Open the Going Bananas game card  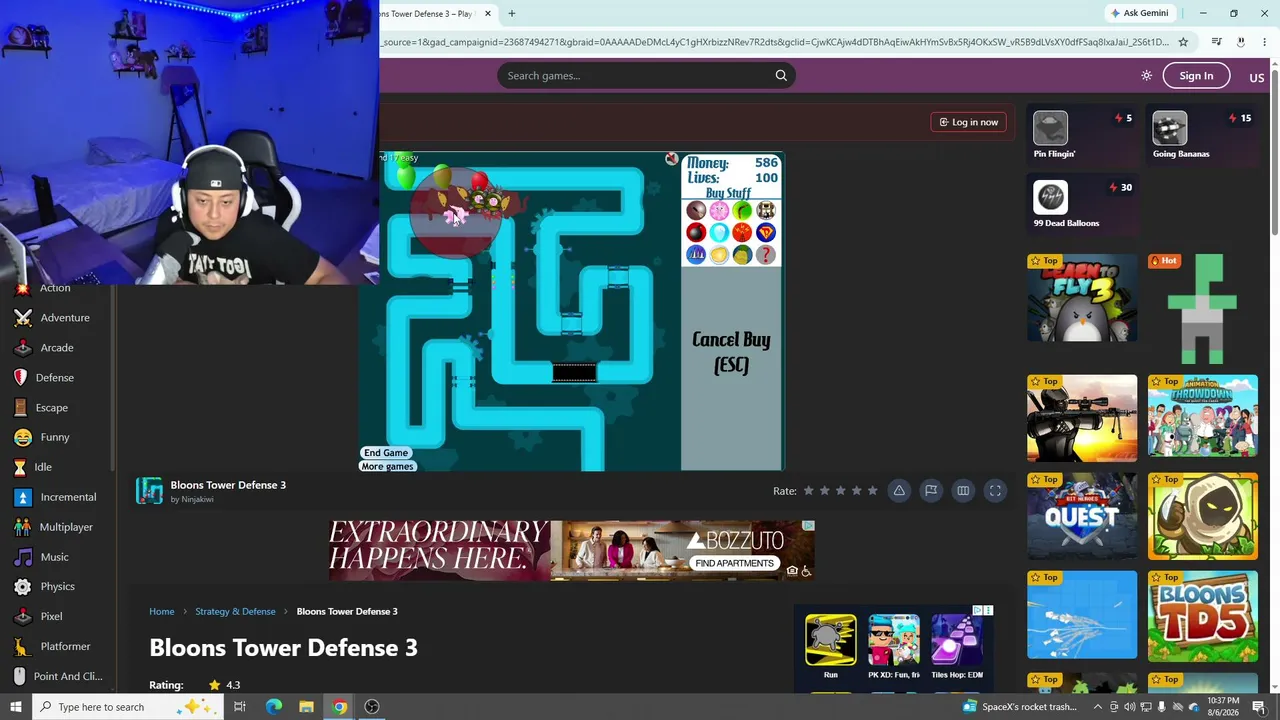[x=1202, y=135]
